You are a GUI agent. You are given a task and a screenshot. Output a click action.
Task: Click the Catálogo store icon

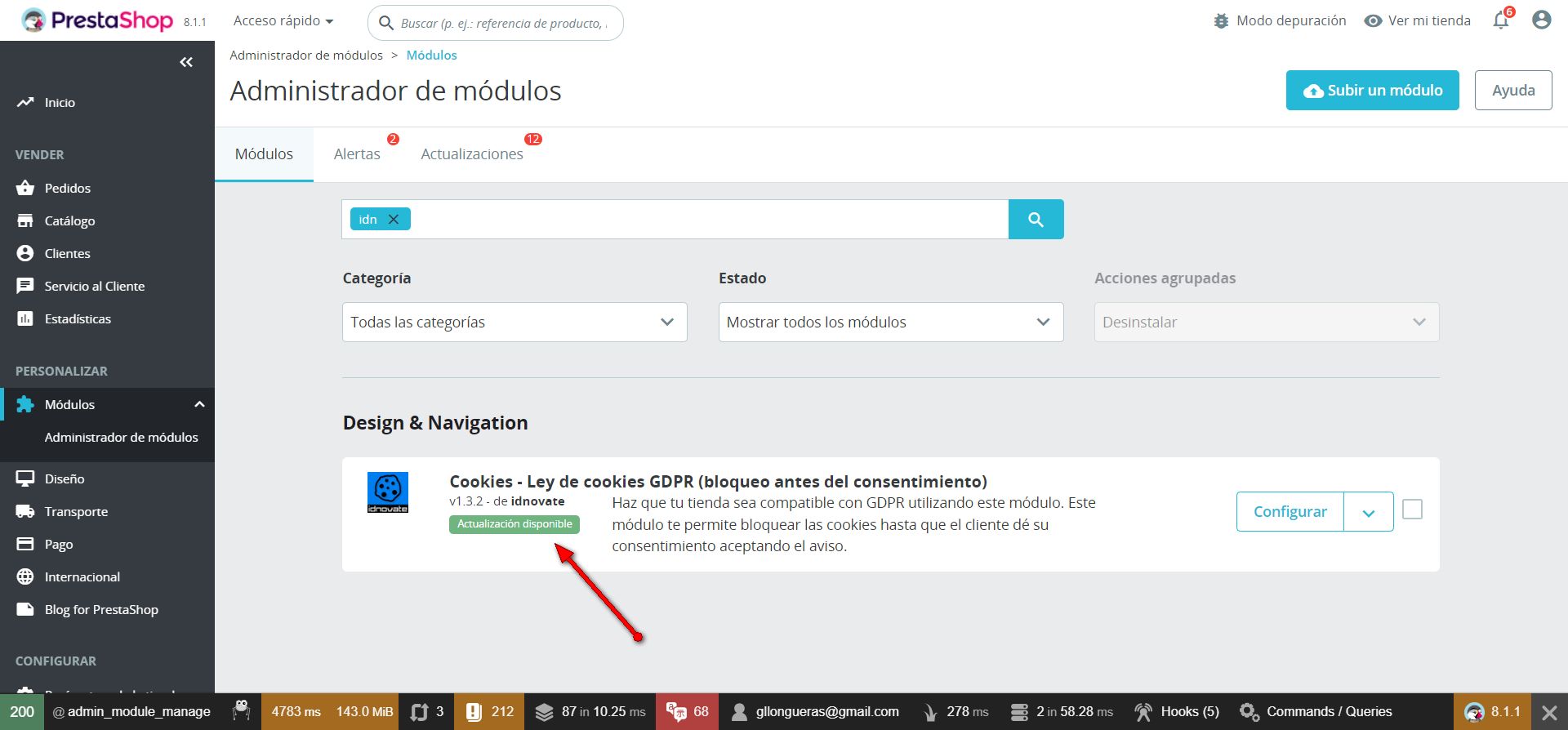pyautogui.click(x=25, y=220)
